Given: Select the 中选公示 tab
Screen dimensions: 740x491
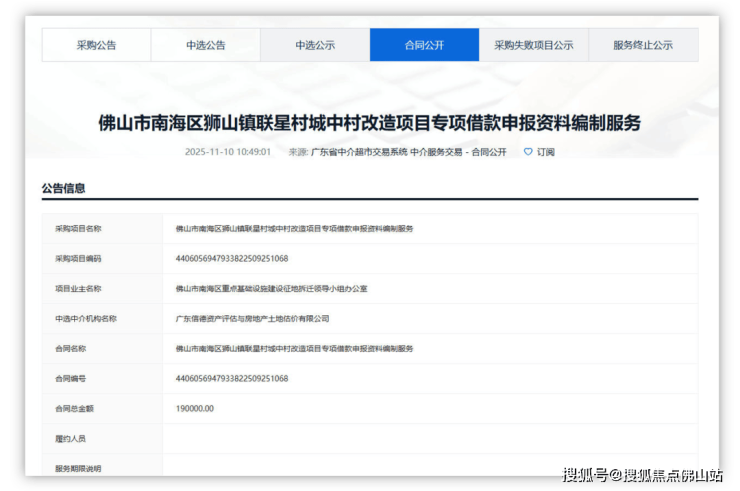Looking at the screenshot, I should coord(315,45).
